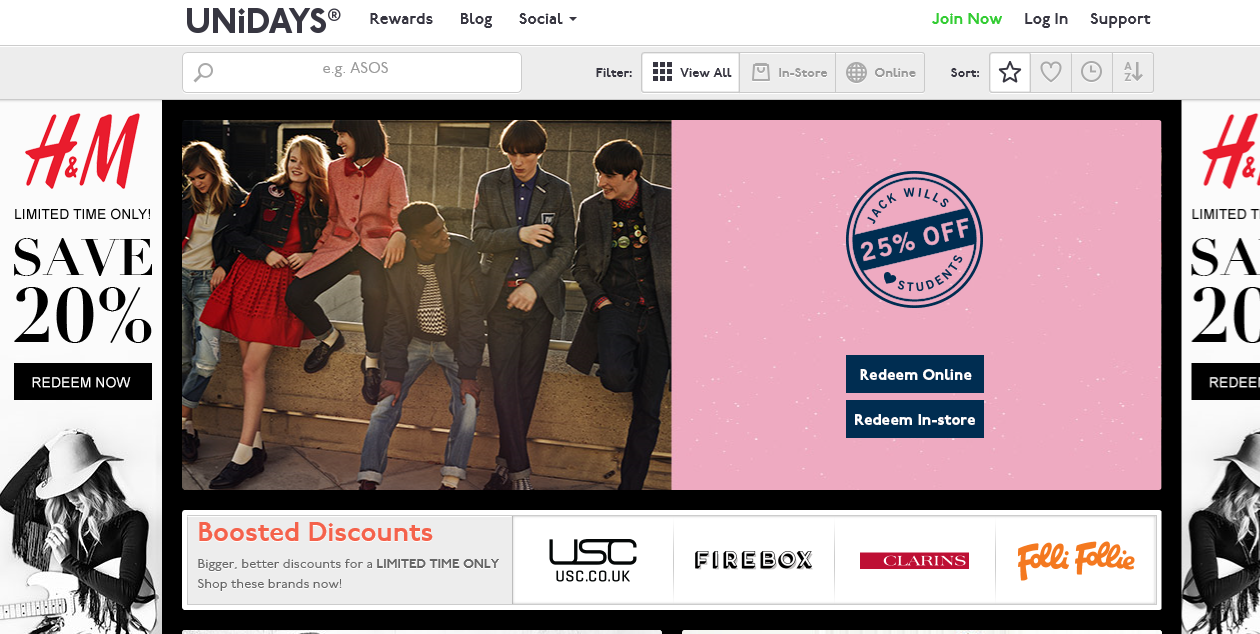Viewport: 1260px width, 634px height.
Task: Select the View All filter
Action: 691,72
